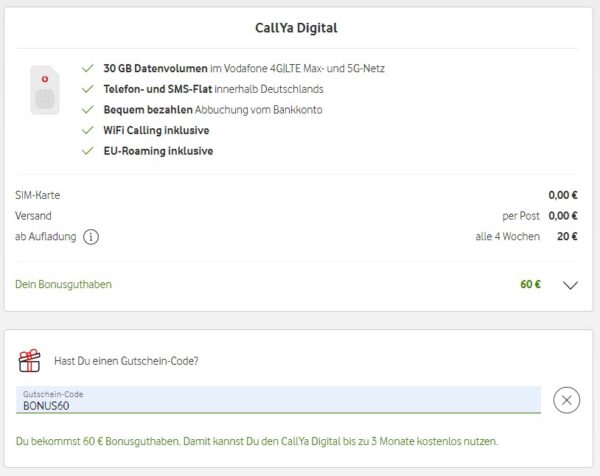The image size is (600, 476).
Task: Click the info icon beside ab Aufladung
Action: point(92,237)
